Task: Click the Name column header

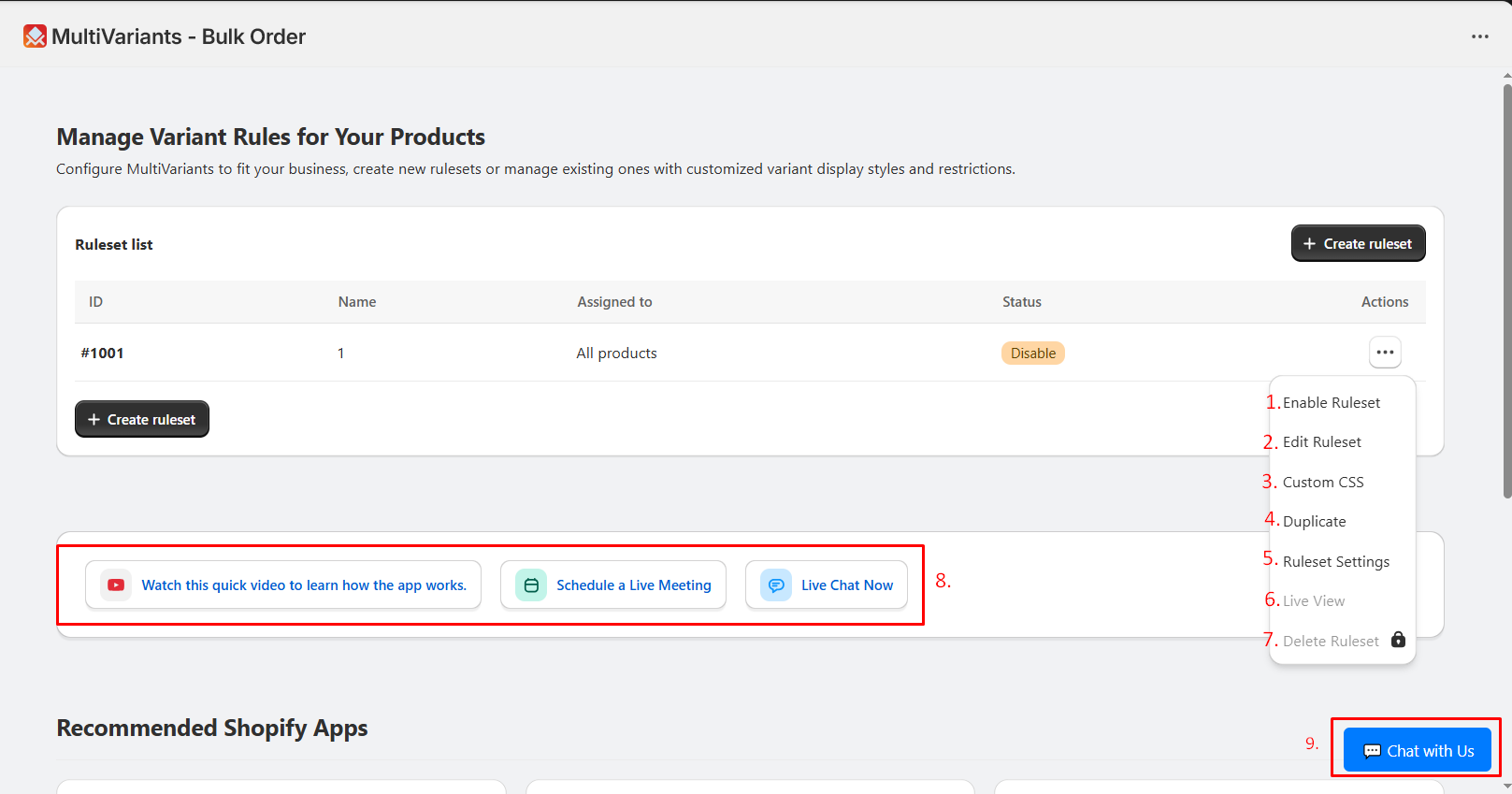Action: click(x=357, y=301)
